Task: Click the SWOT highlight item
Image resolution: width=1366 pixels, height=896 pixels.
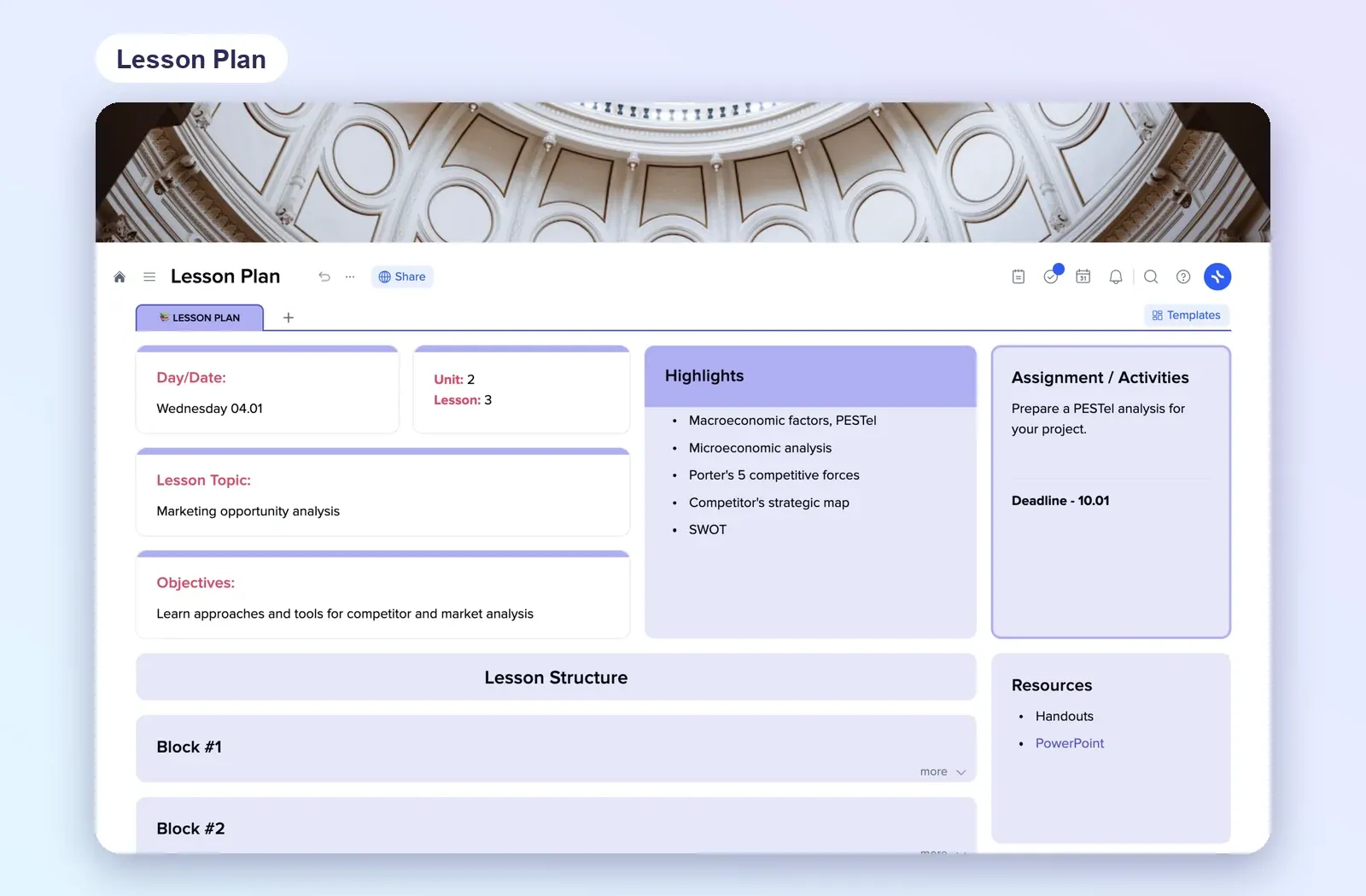Action: point(708,530)
